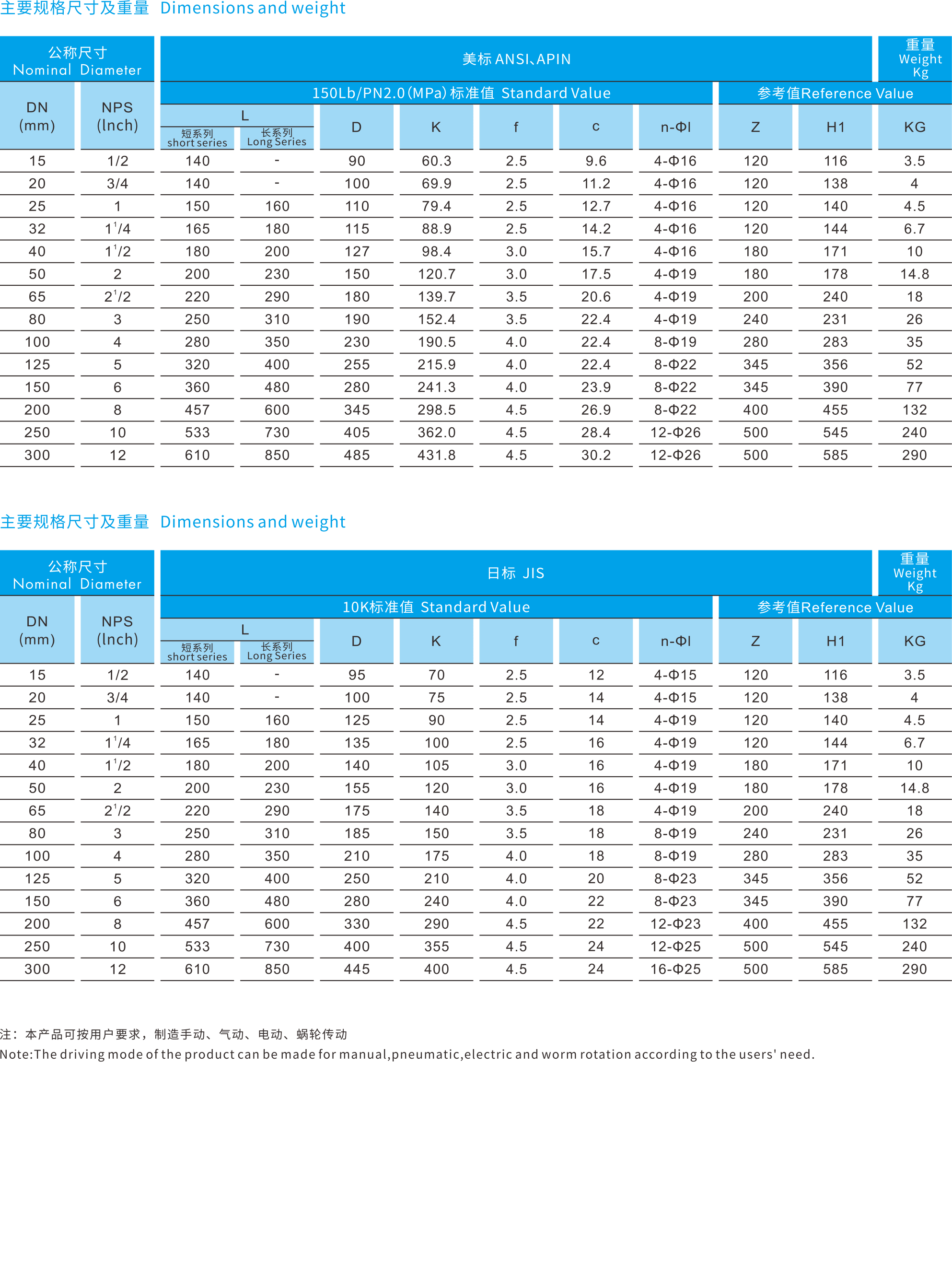Click the K value 75 in JIS table
952x1274 pixels.
coord(437,698)
